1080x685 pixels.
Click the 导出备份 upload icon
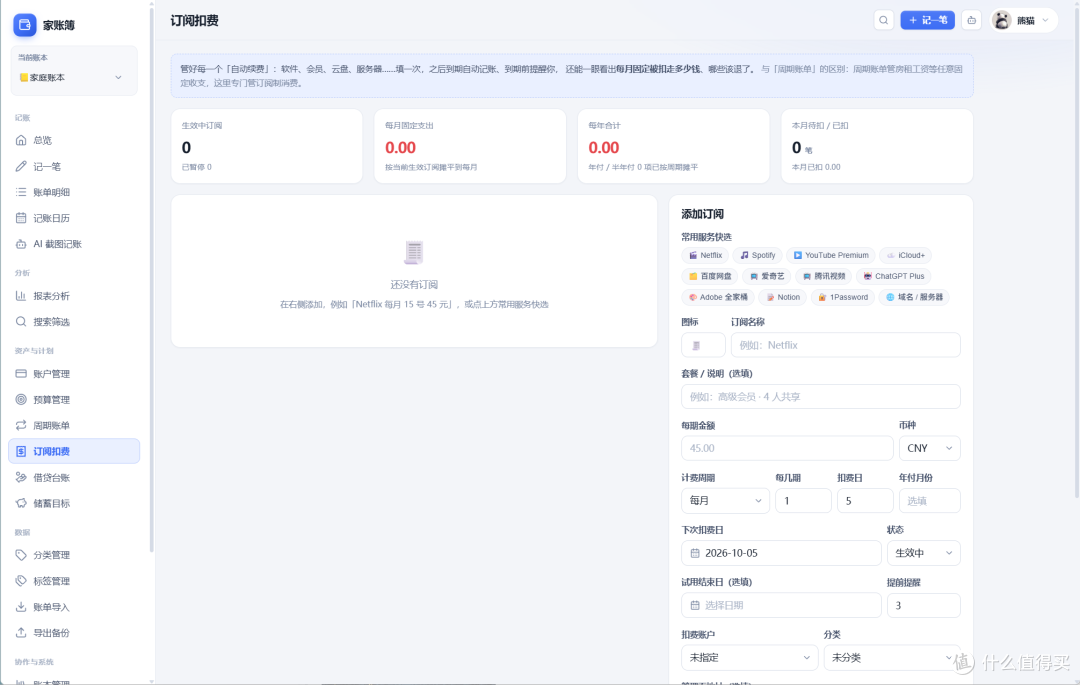point(21,633)
